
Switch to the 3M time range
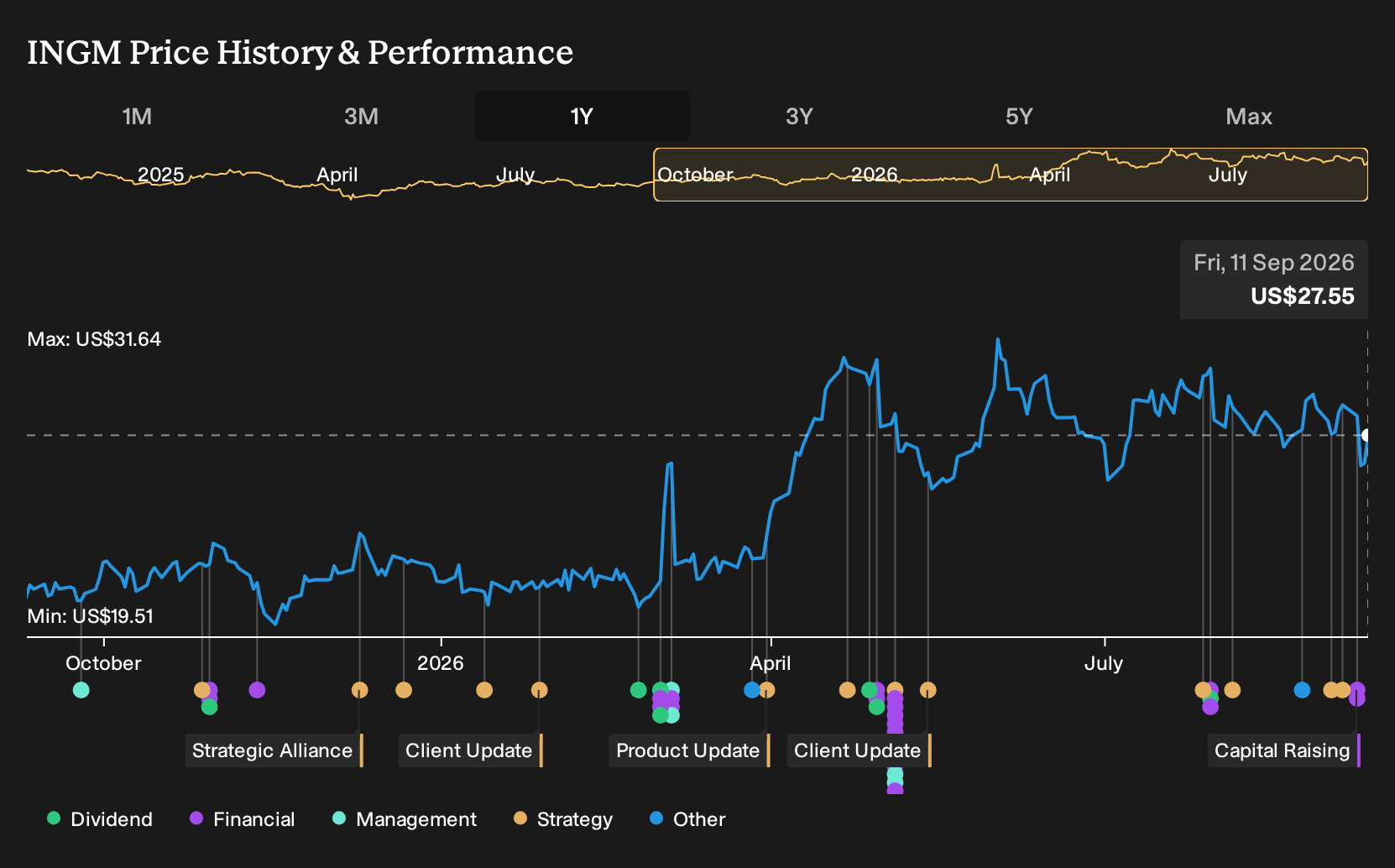pos(362,117)
